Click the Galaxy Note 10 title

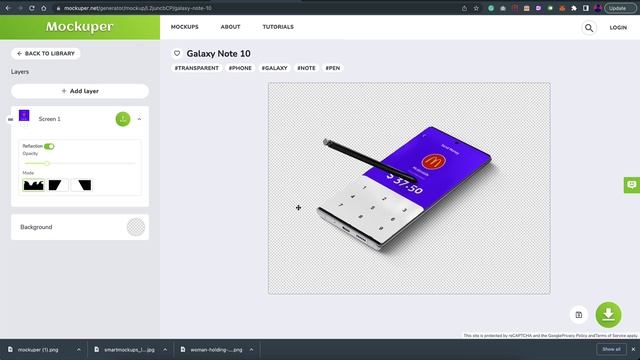(218, 53)
